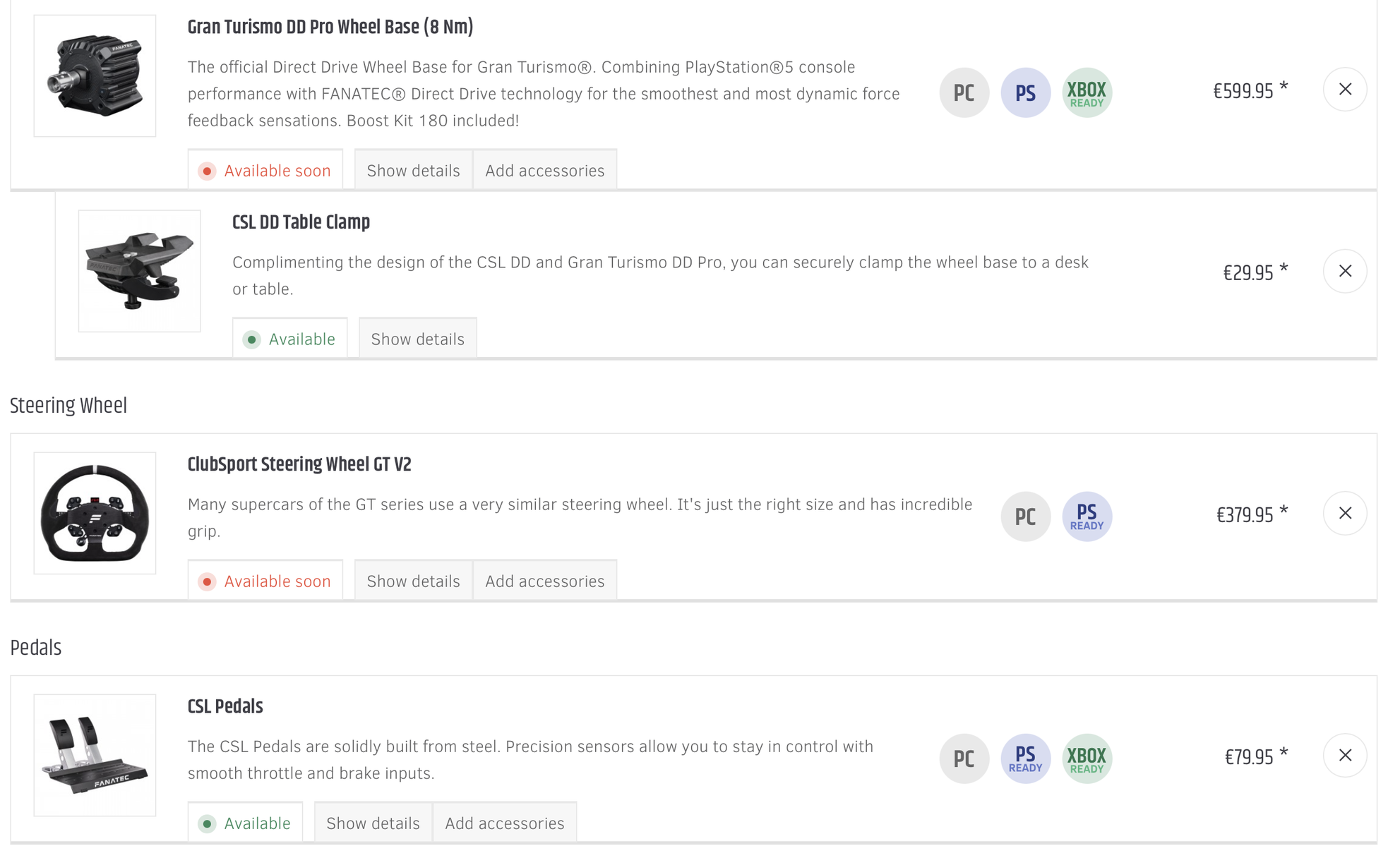Click CSL DD Table Clamp title
Viewport: 1400px width, 858px height.
coord(301,222)
